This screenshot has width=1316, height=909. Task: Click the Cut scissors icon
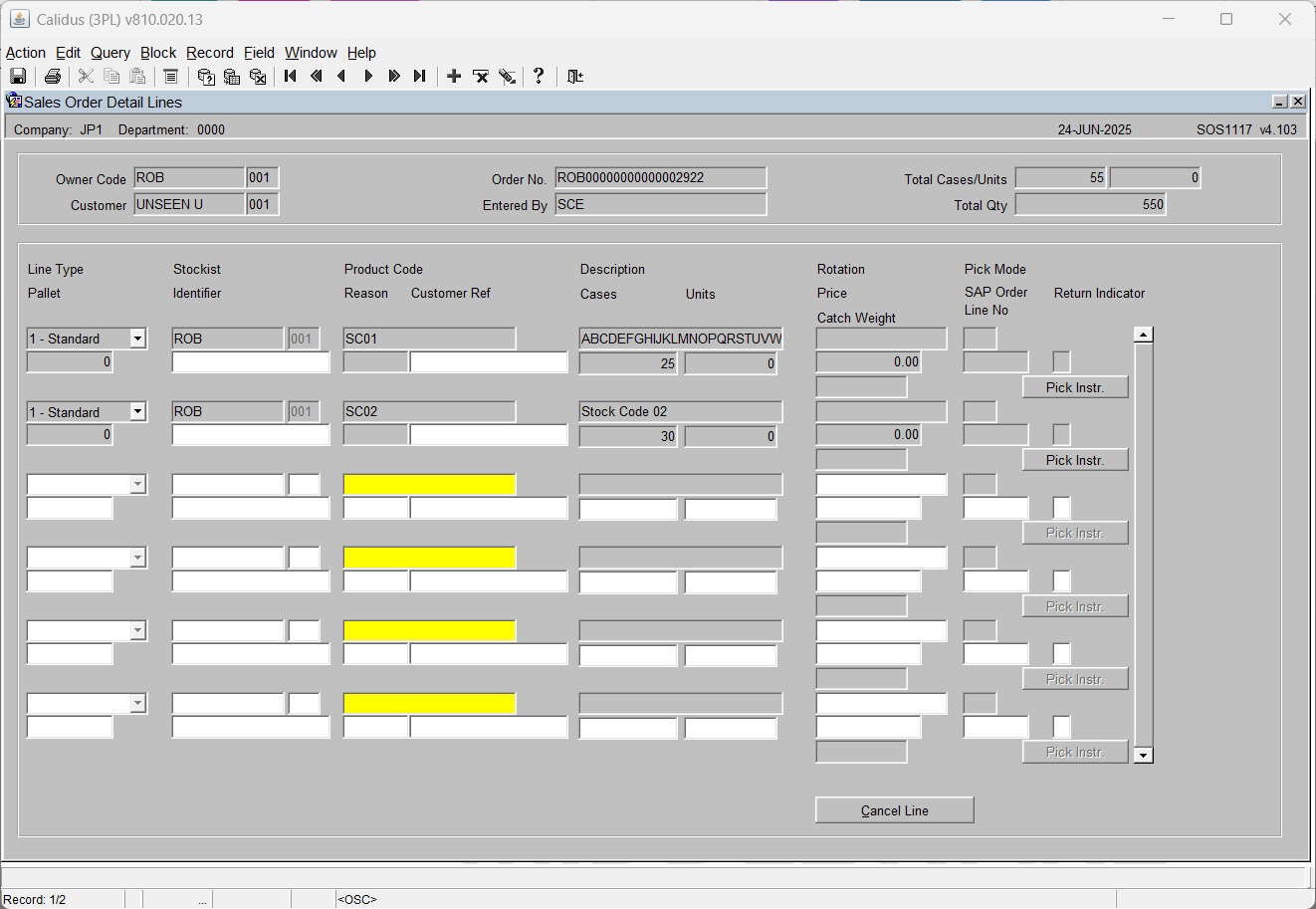point(86,77)
